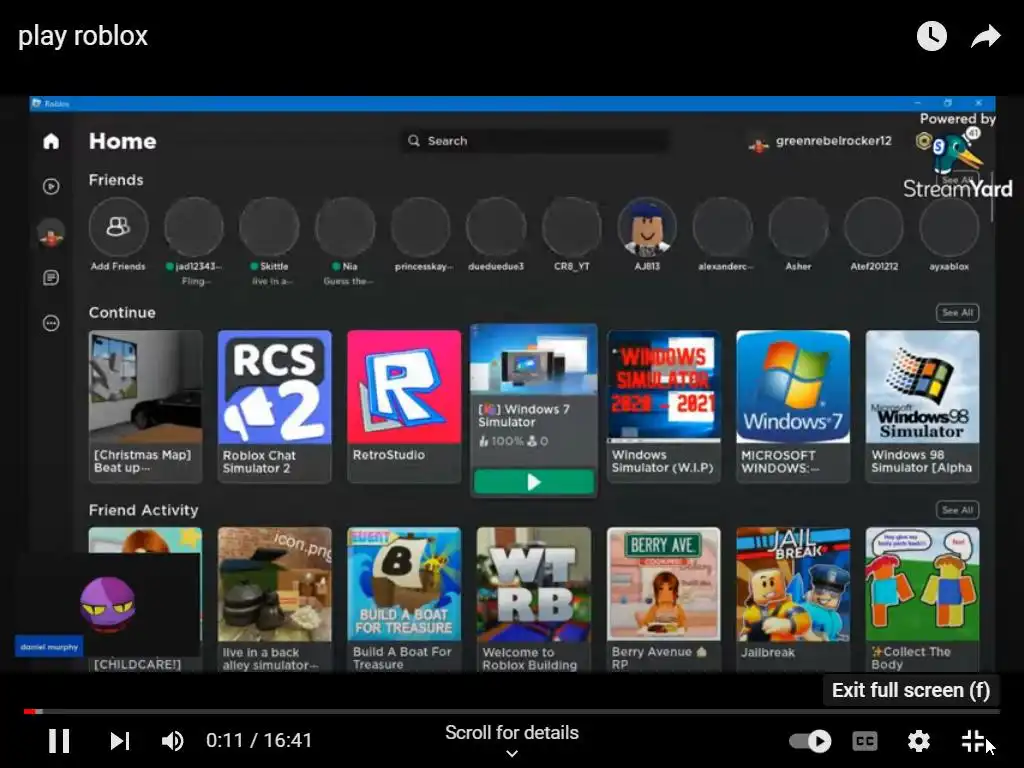Image resolution: width=1024 pixels, height=768 pixels.
Task: Open Welcome to Roblox Building game
Action: click(x=534, y=600)
